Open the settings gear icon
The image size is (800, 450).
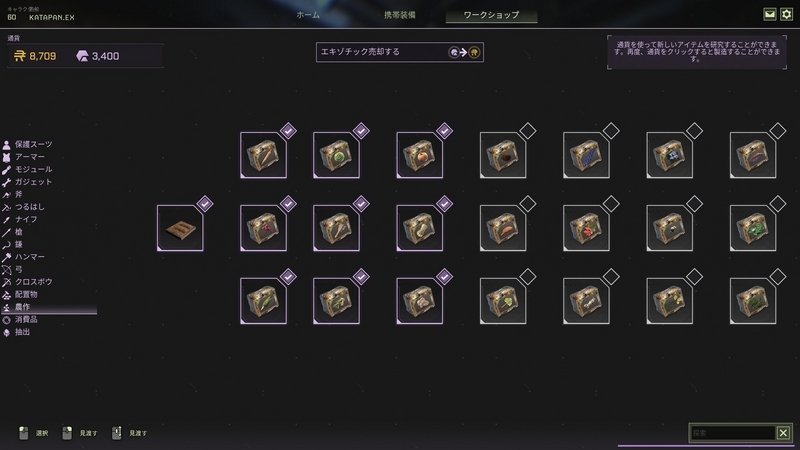(786, 14)
